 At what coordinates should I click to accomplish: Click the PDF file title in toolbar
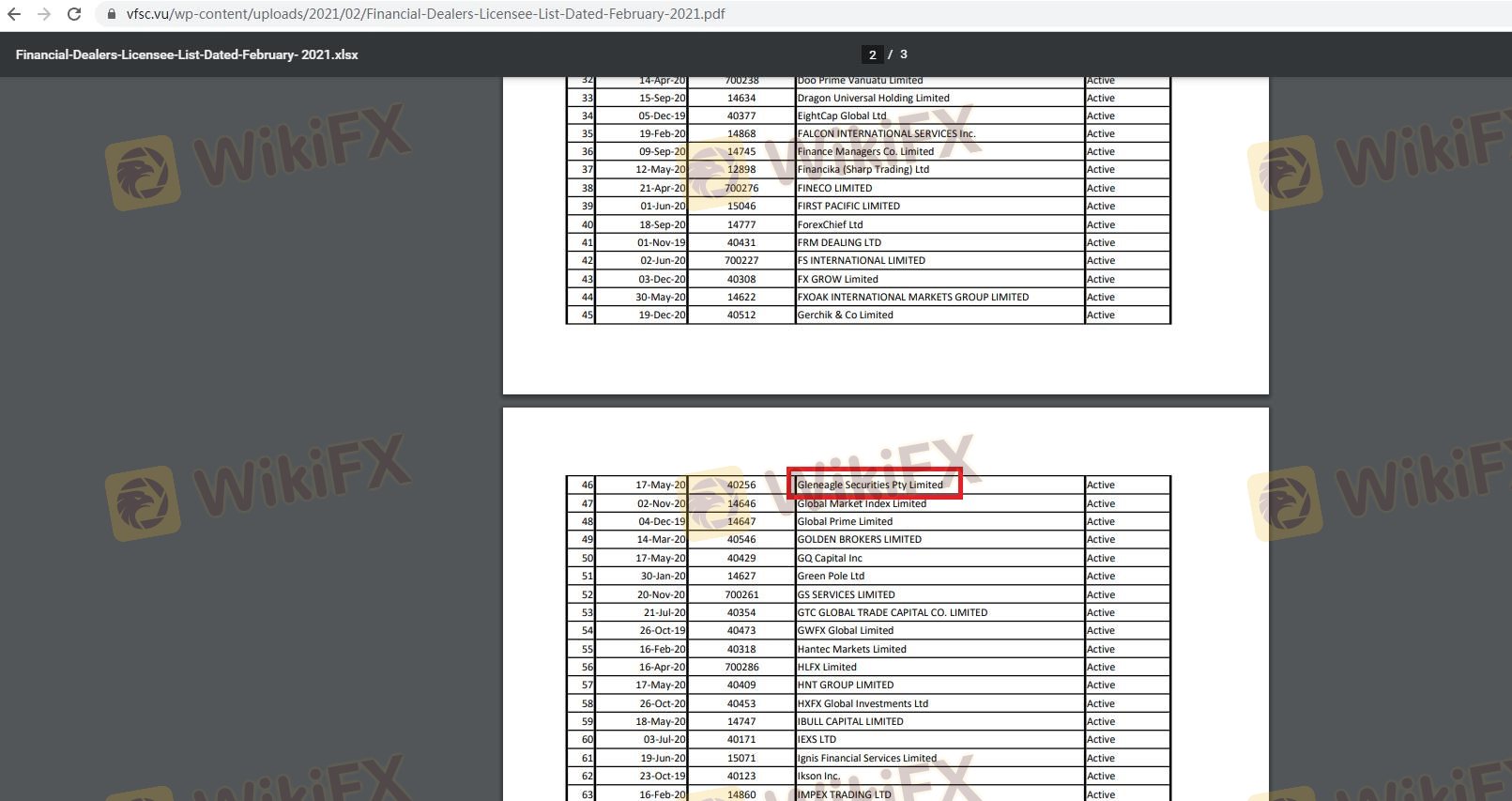coord(187,54)
